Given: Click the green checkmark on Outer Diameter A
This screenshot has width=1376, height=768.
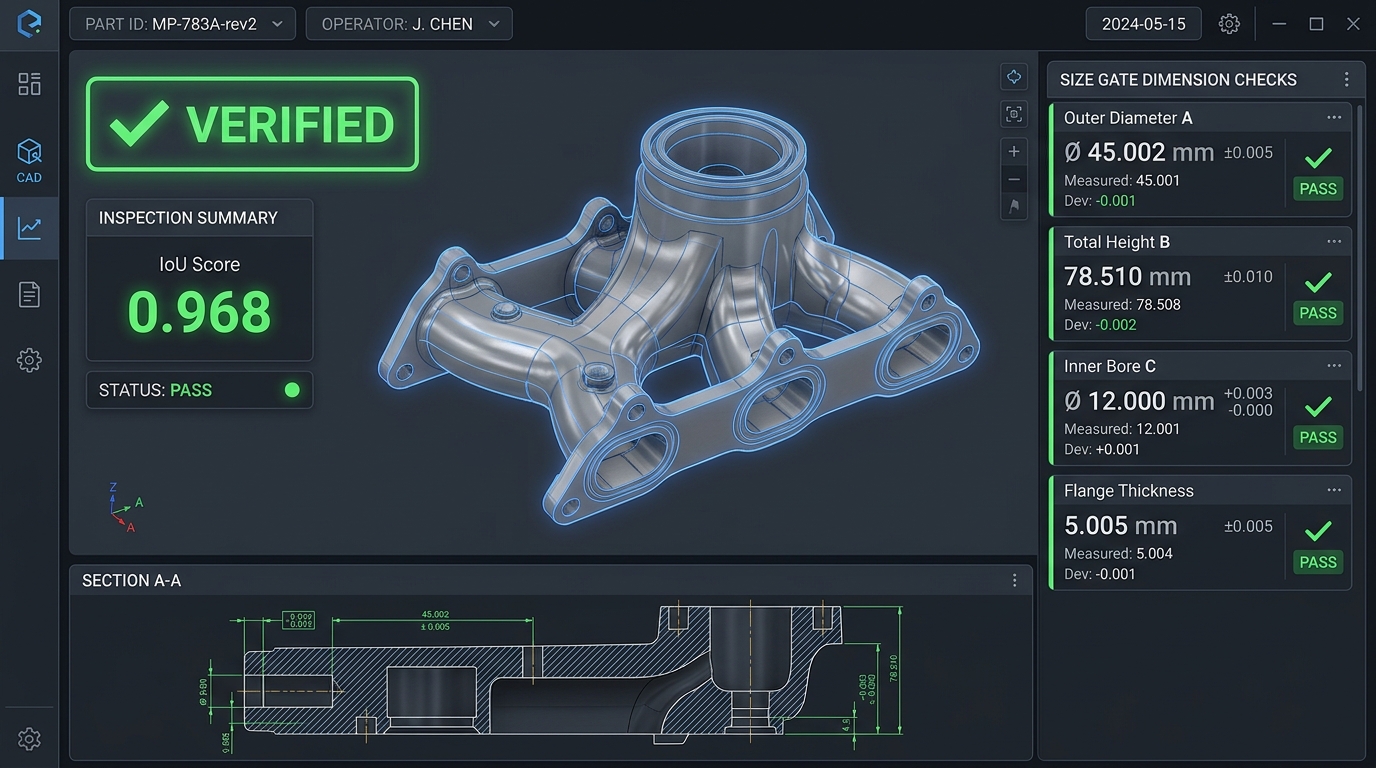Looking at the screenshot, I should pyautogui.click(x=1318, y=157).
